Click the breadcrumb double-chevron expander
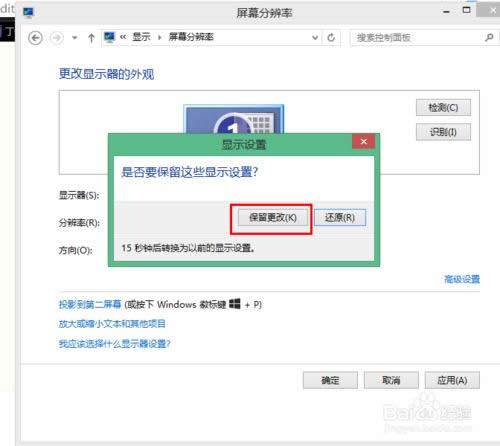This screenshot has width=500, height=446. [123, 37]
